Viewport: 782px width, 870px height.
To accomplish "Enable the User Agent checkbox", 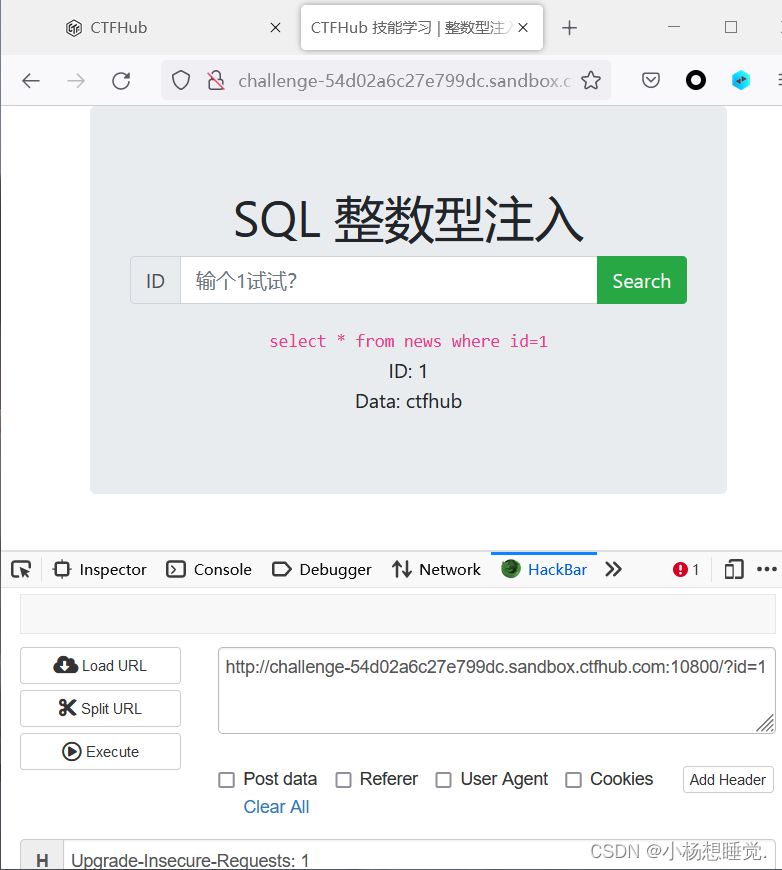I will (x=443, y=780).
